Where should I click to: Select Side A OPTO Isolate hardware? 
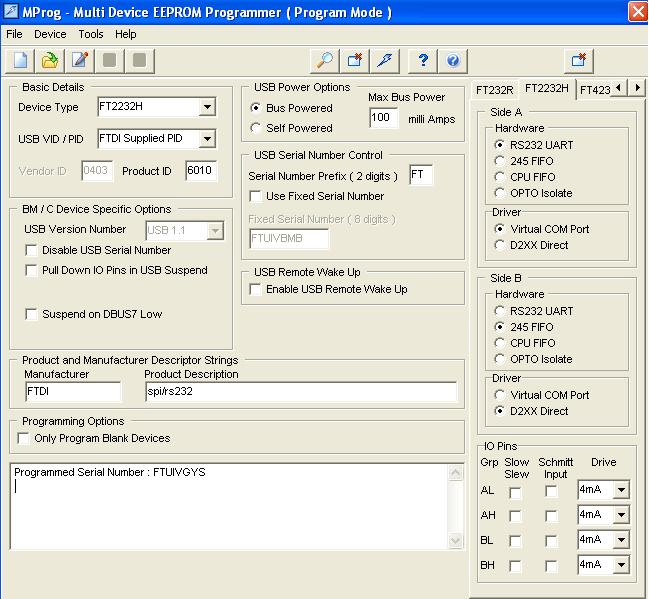pyautogui.click(x=500, y=193)
